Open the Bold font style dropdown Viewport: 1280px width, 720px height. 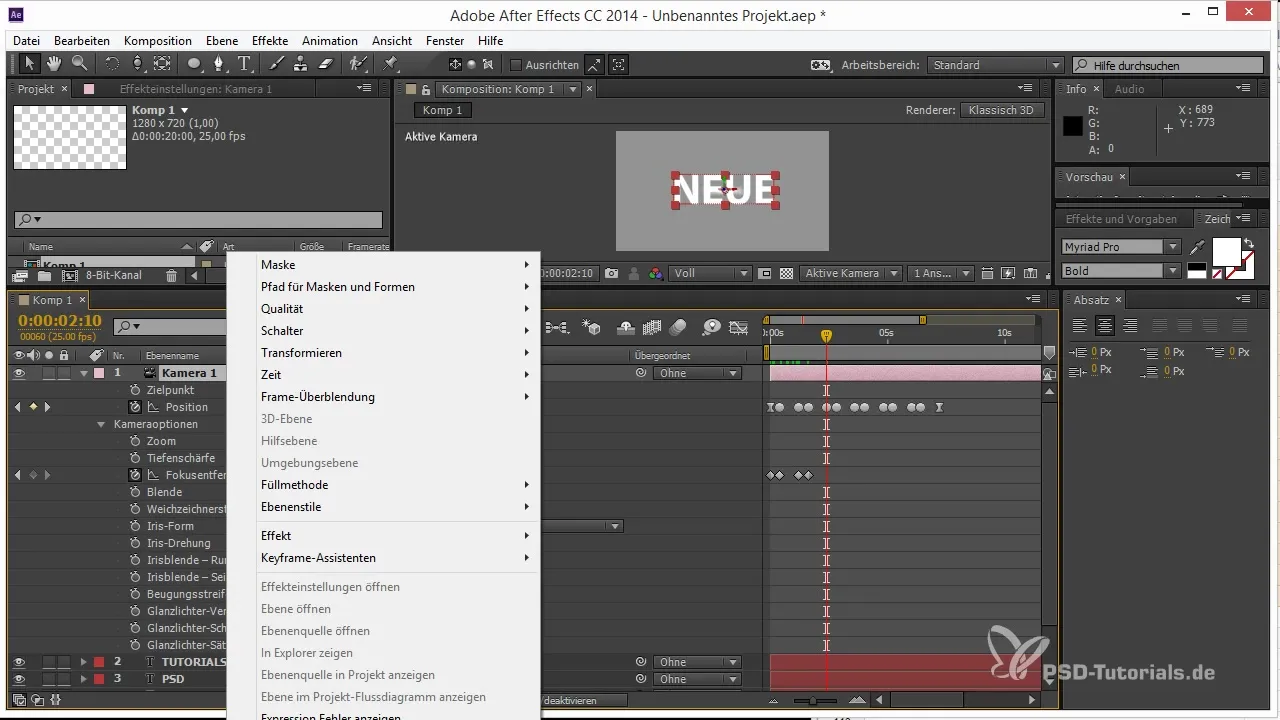pos(1121,271)
